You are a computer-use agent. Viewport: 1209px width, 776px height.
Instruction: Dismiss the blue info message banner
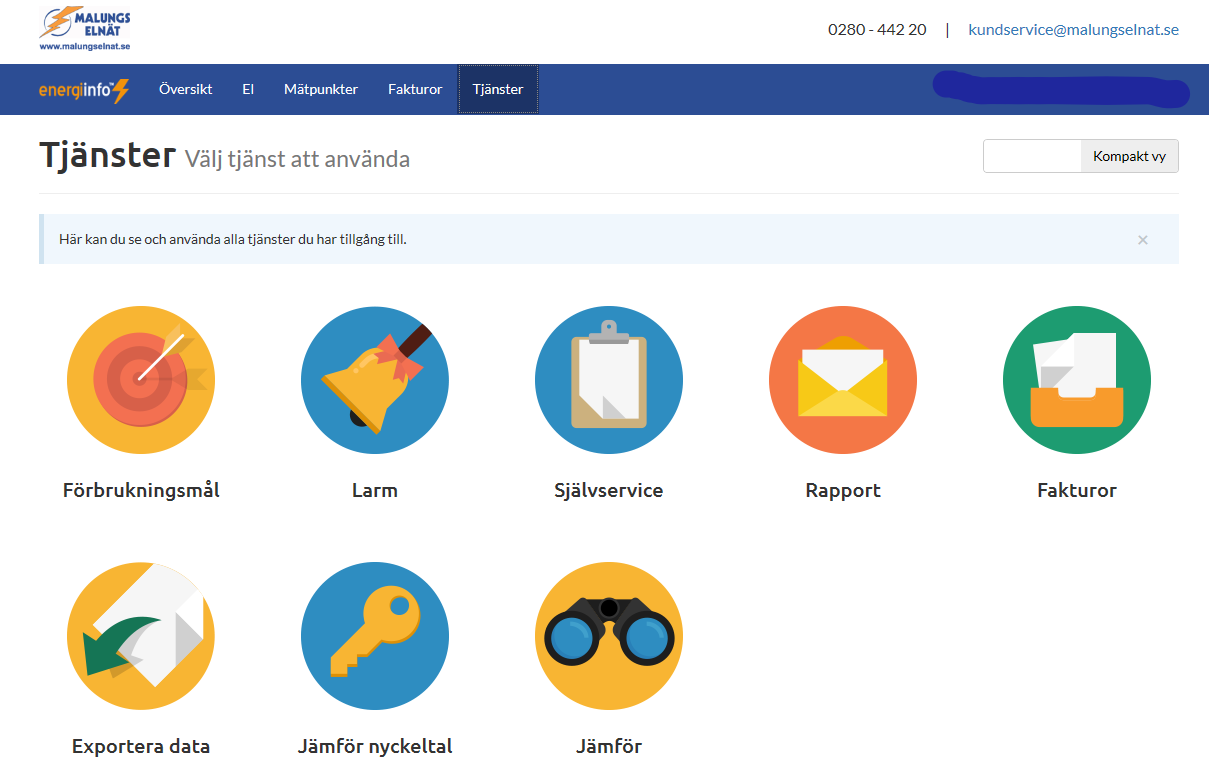pos(1142,240)
